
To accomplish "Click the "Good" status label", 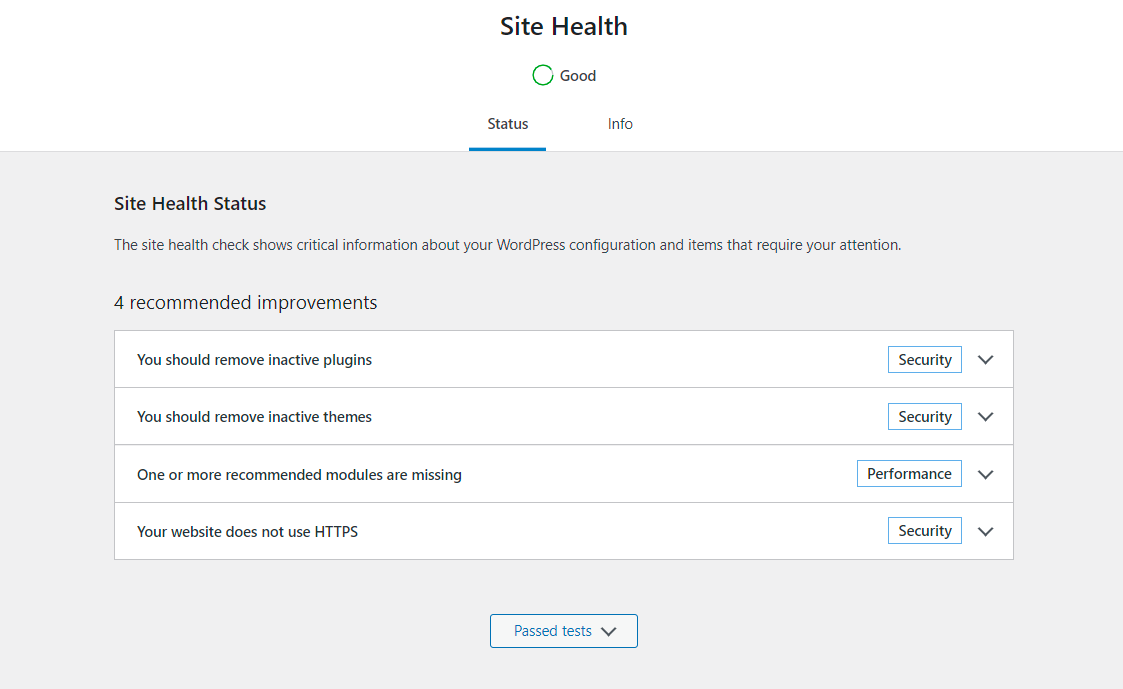I will 578,76.
